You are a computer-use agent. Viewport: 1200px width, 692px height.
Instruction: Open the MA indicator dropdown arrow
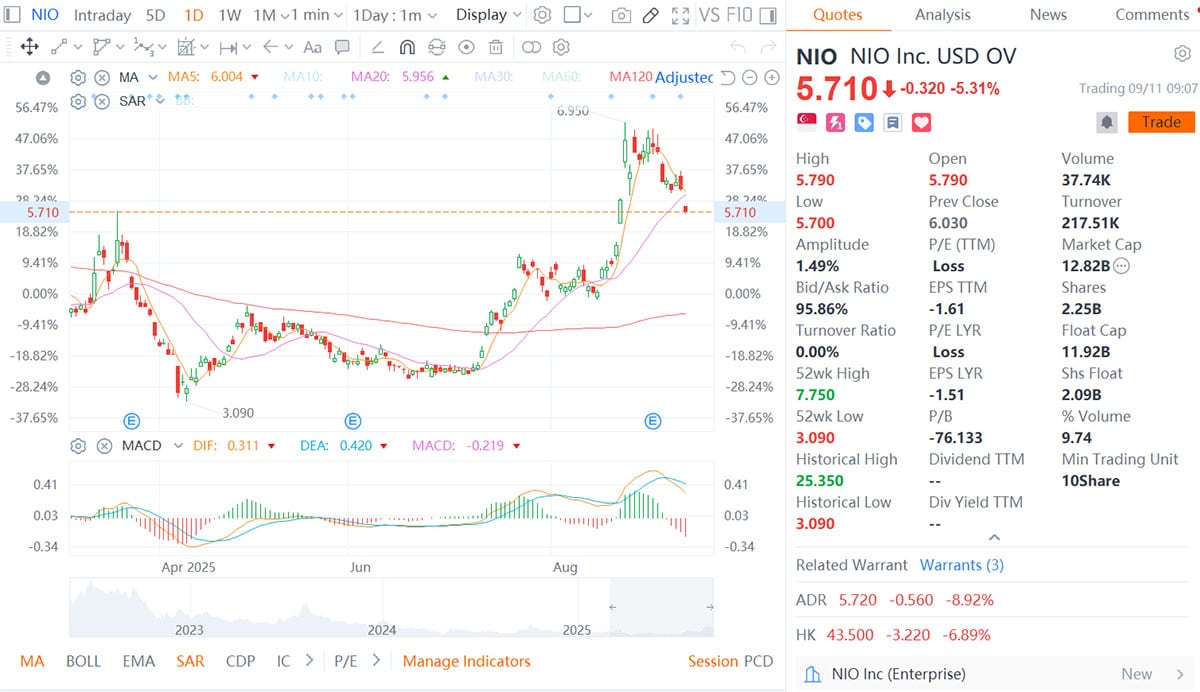(x=152, y=76)
